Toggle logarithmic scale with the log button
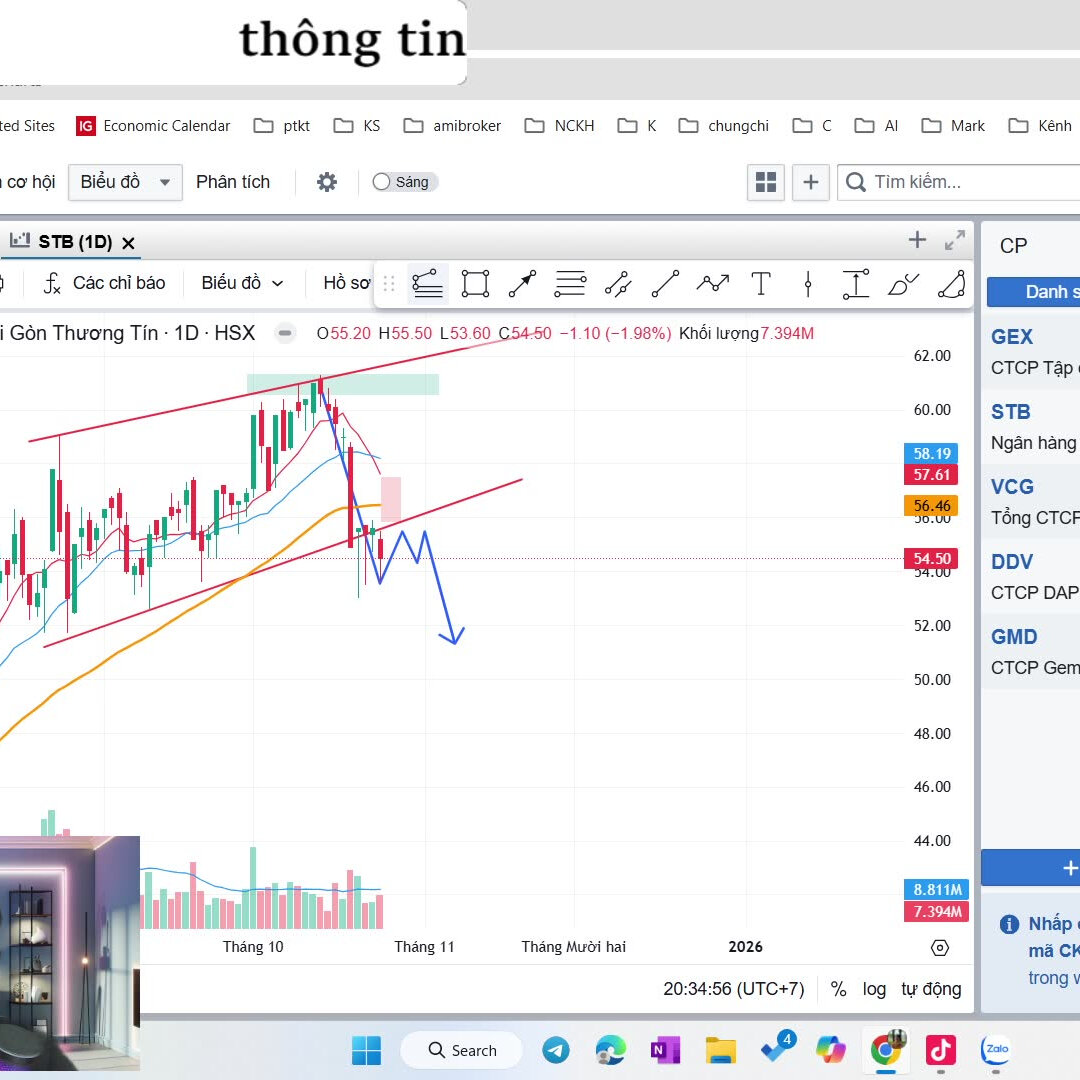This screenshot has width=1080, height=1080. pos(874,989)
